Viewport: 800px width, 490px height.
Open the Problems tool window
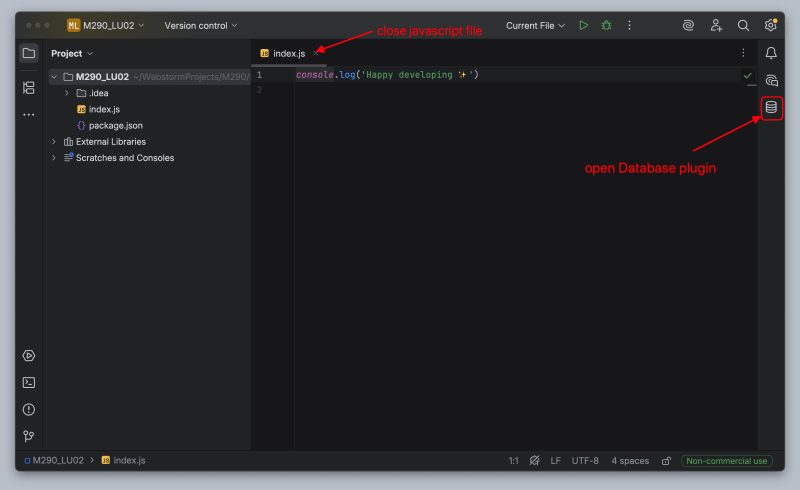[29, 409]
